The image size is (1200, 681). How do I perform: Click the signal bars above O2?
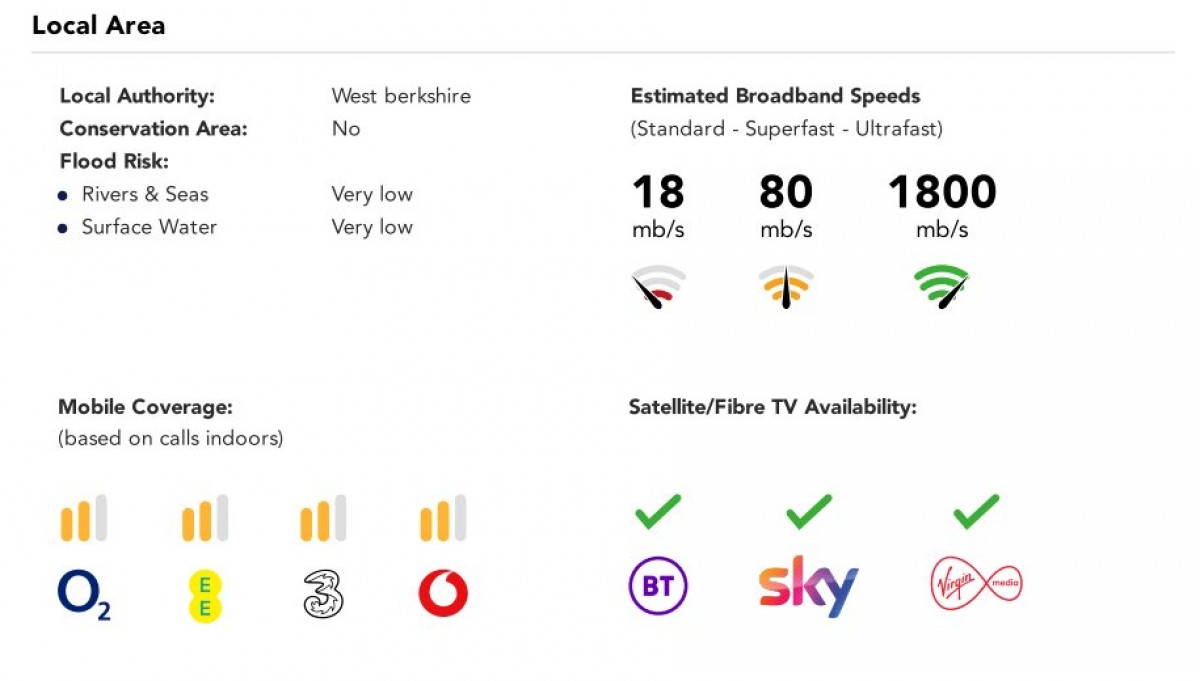[x=84, y=519]
